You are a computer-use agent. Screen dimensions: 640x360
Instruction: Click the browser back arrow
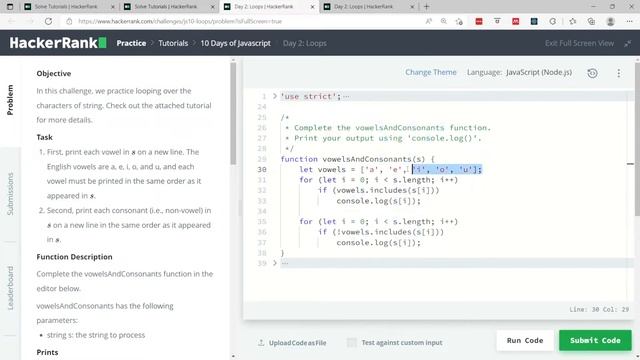pyautogui.click(x=11, y=21)
